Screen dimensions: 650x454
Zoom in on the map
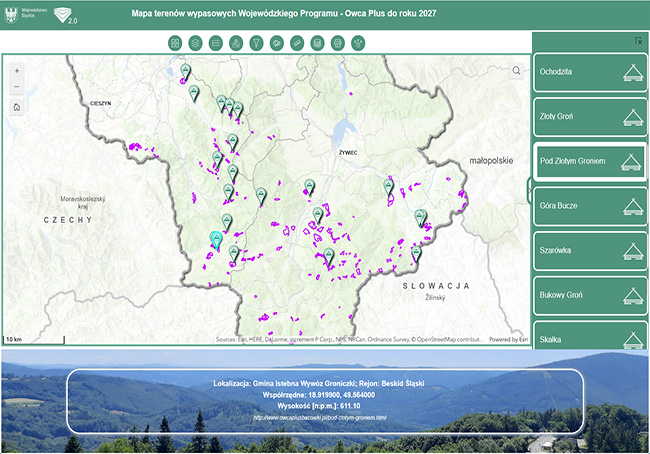click(17, 71)
